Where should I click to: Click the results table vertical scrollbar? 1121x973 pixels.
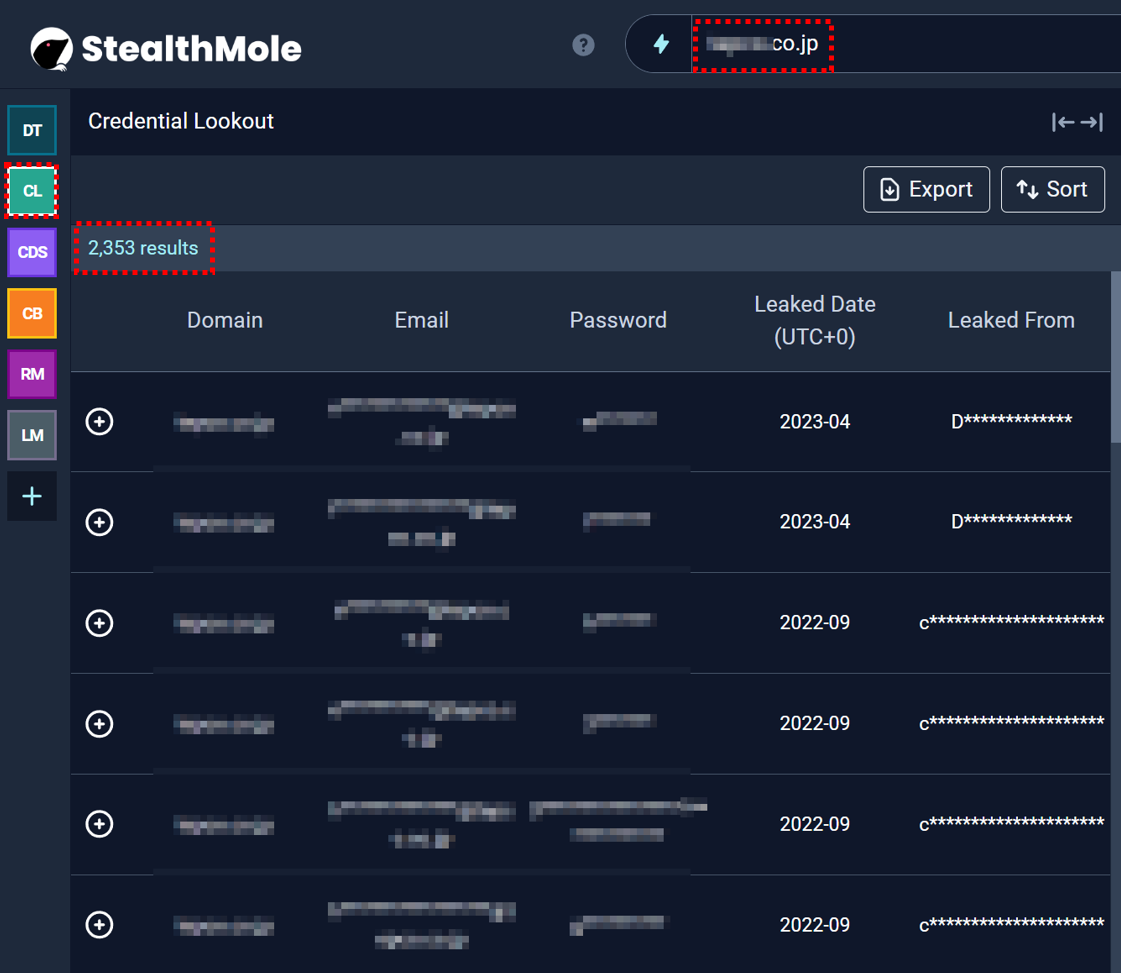pos(1115,360)
